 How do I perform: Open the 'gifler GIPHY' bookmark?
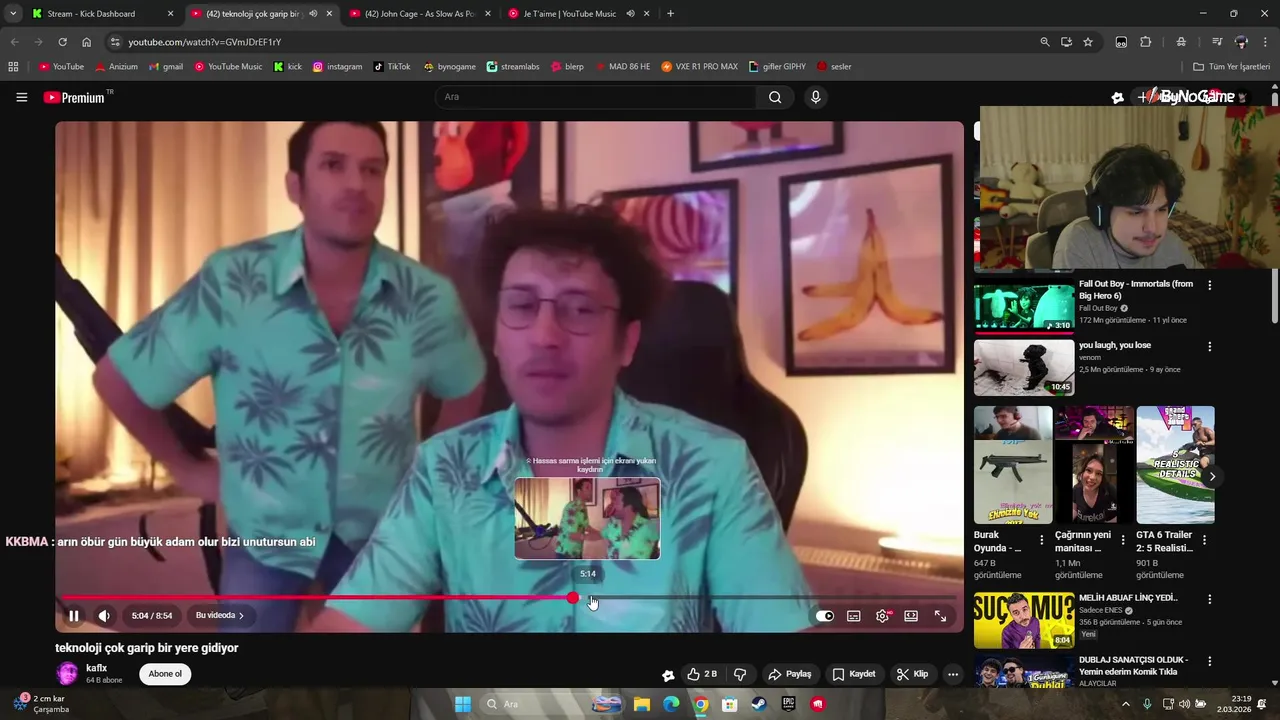[x=777, y=67]
